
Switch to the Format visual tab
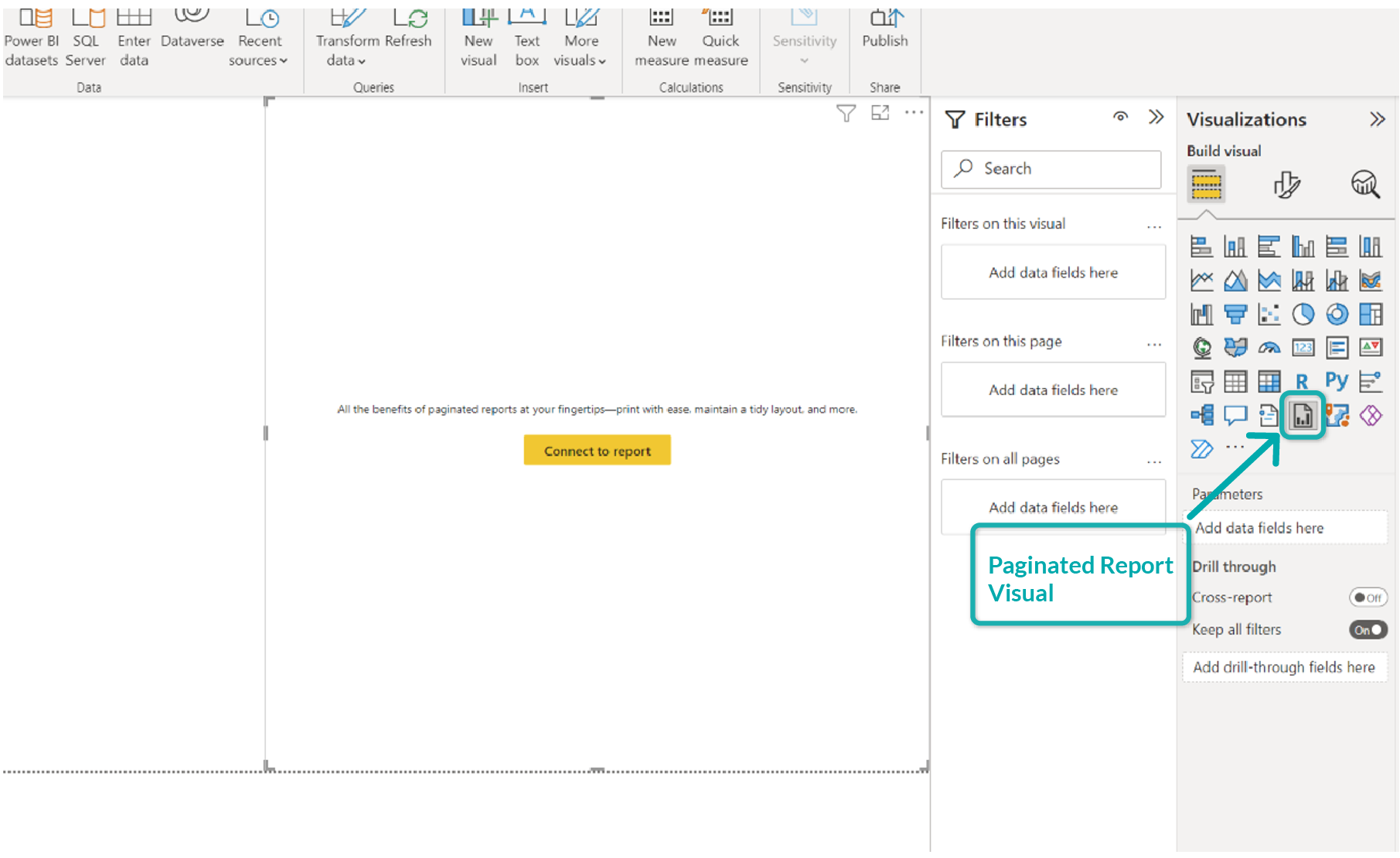click(x=1286, y=185)
